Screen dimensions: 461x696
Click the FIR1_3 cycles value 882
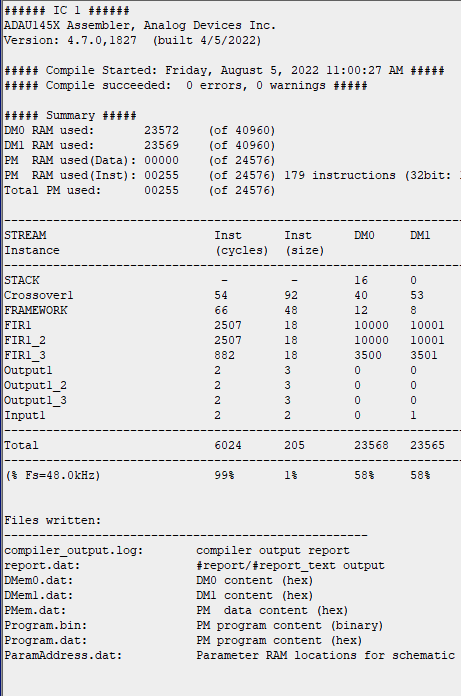tap(225, 356)
